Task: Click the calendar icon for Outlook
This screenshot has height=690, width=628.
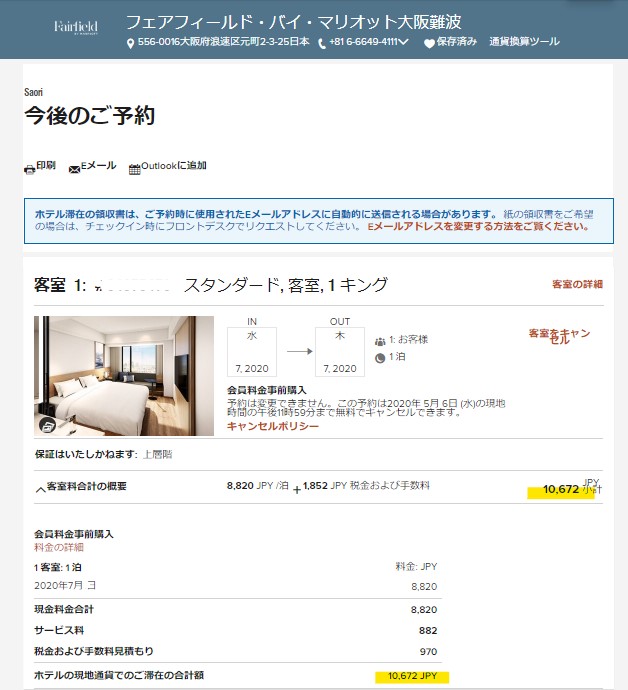Action: click(x=134, y=169)
